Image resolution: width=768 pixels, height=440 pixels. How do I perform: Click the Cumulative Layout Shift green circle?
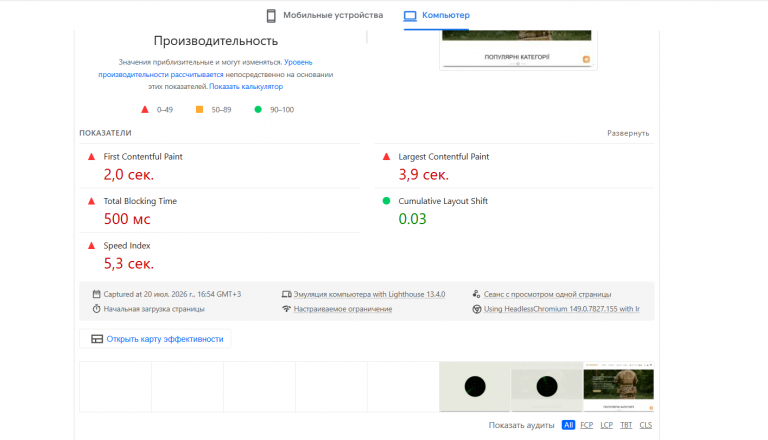pos(386,201)
